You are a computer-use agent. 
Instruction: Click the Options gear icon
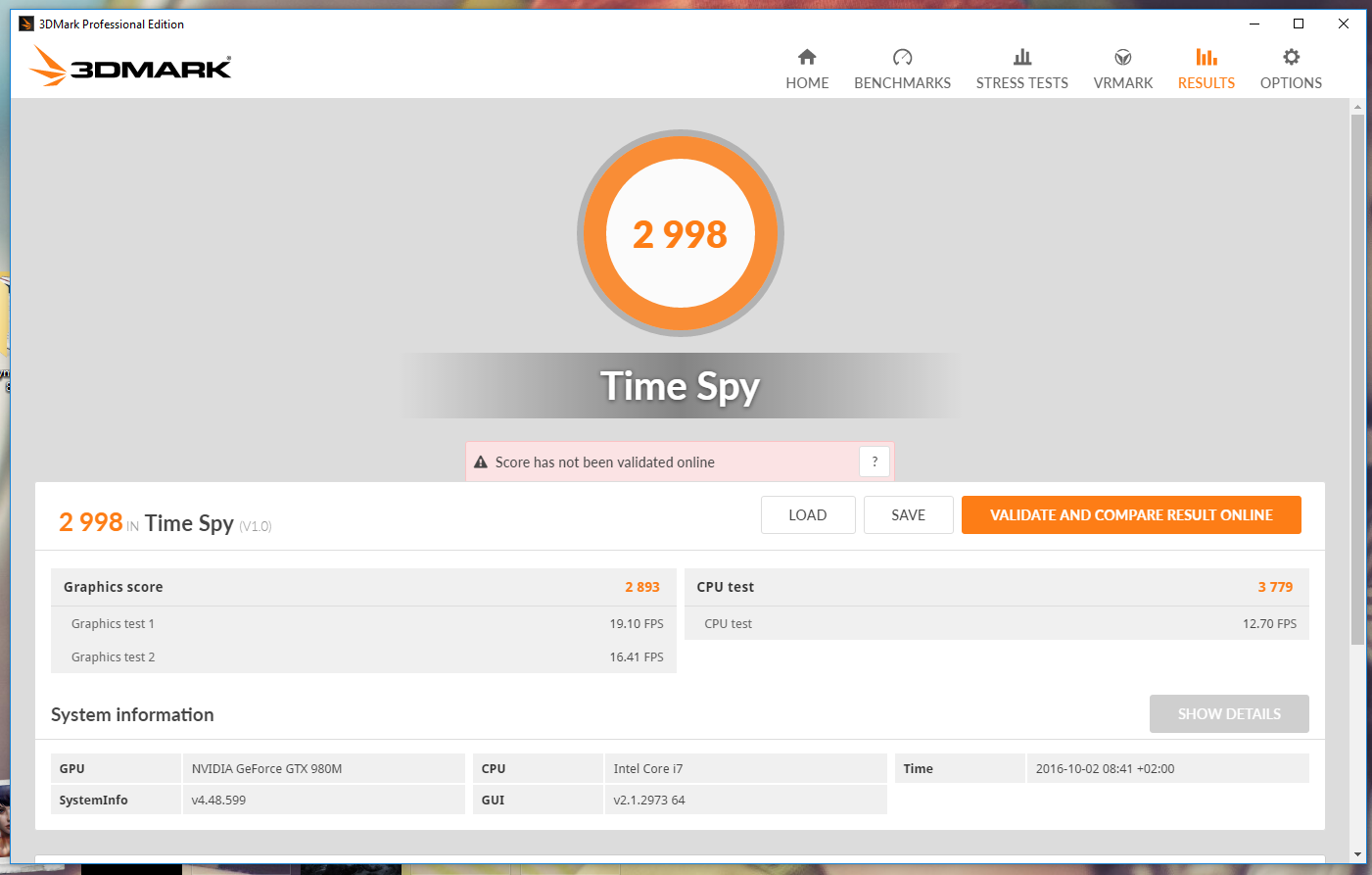(x=1292, y=57)
